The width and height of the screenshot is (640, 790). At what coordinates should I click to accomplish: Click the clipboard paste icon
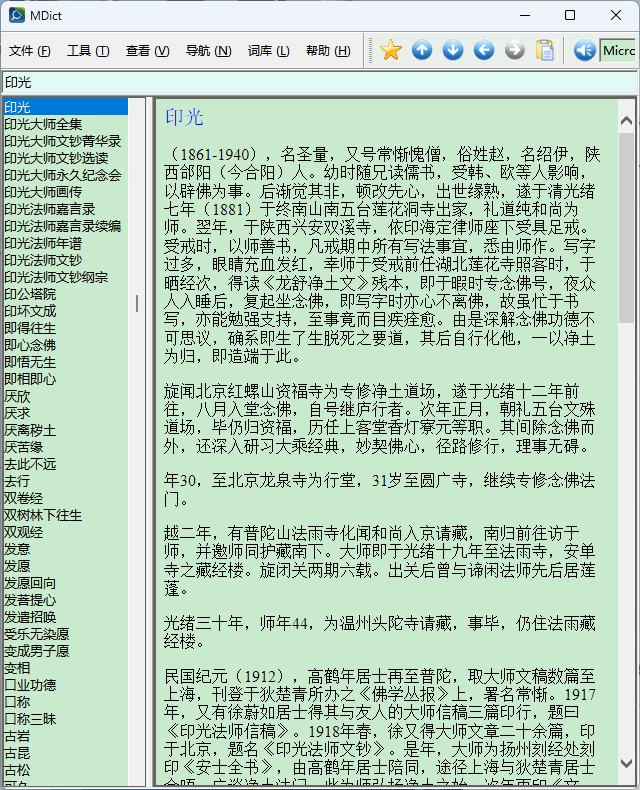(x=545, y=50)
